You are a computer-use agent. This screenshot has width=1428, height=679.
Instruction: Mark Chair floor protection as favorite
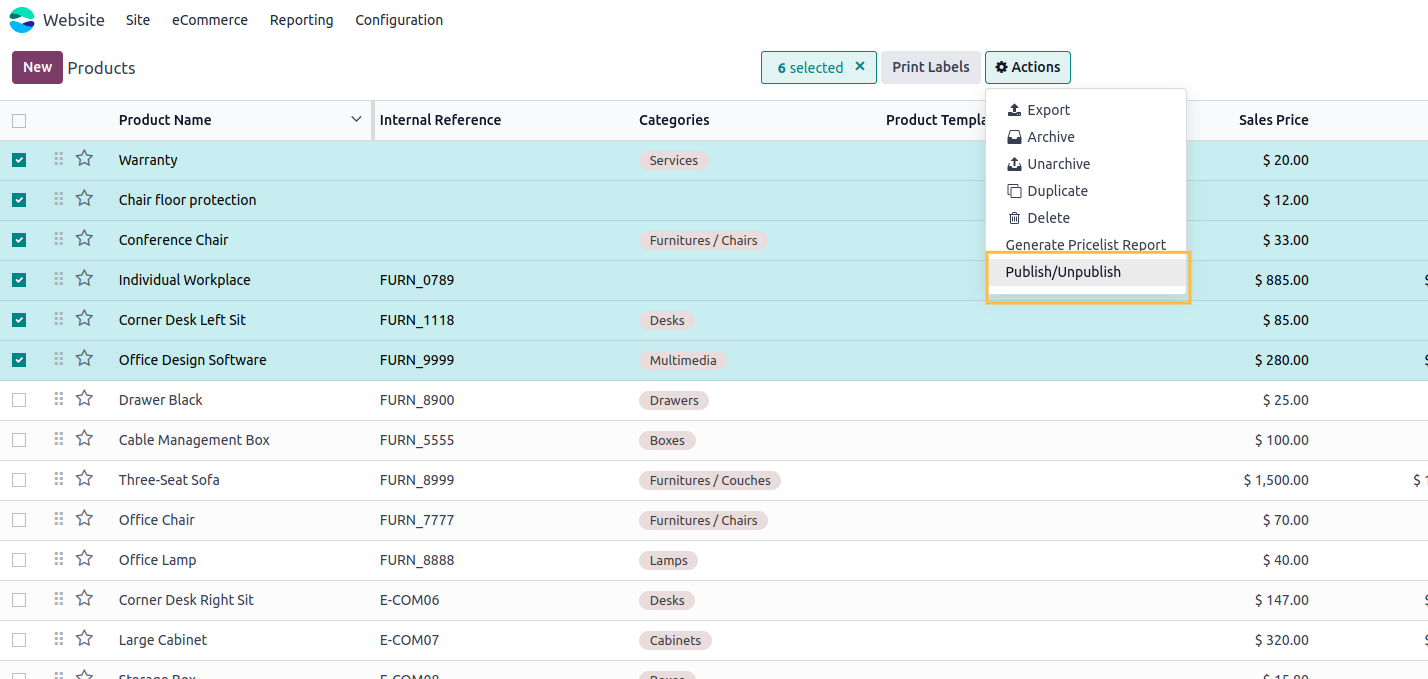coord(84,199)
